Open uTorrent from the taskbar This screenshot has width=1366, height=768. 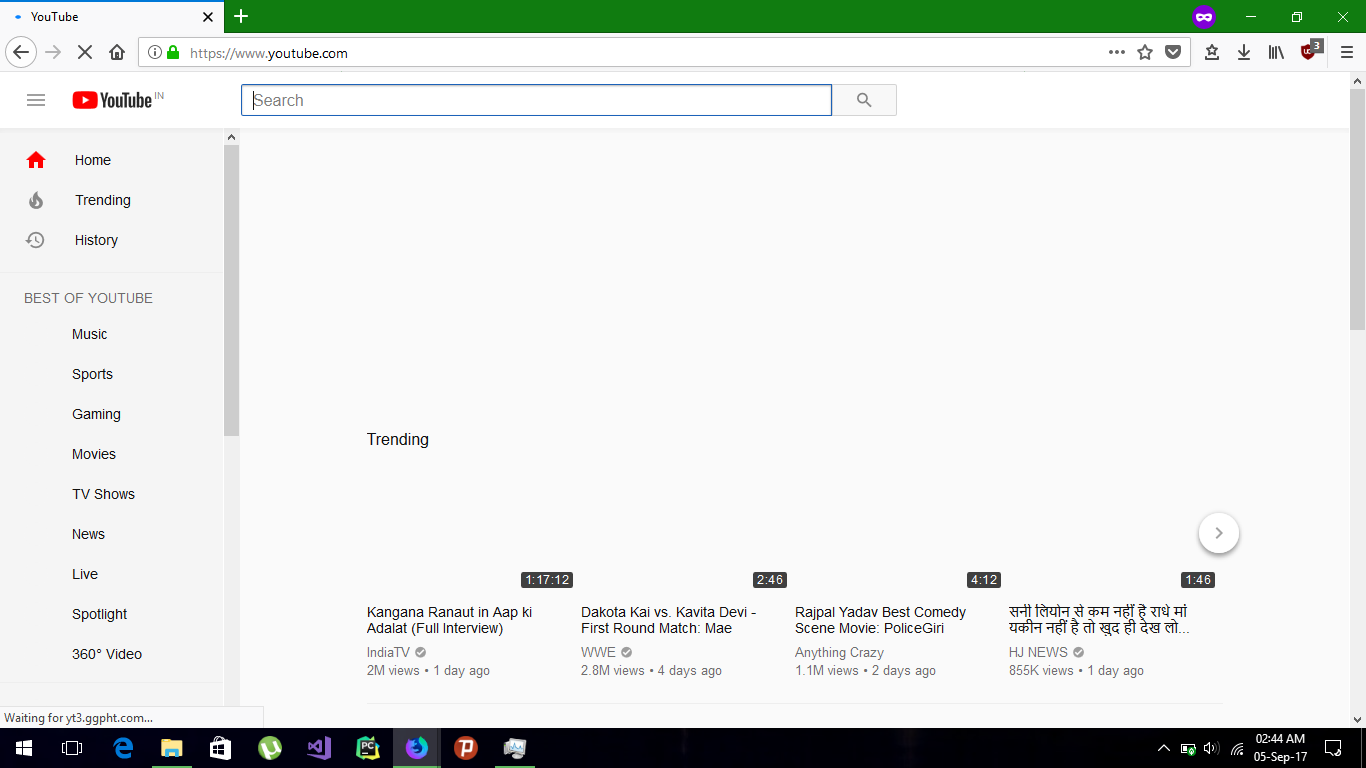pos(270,748)
